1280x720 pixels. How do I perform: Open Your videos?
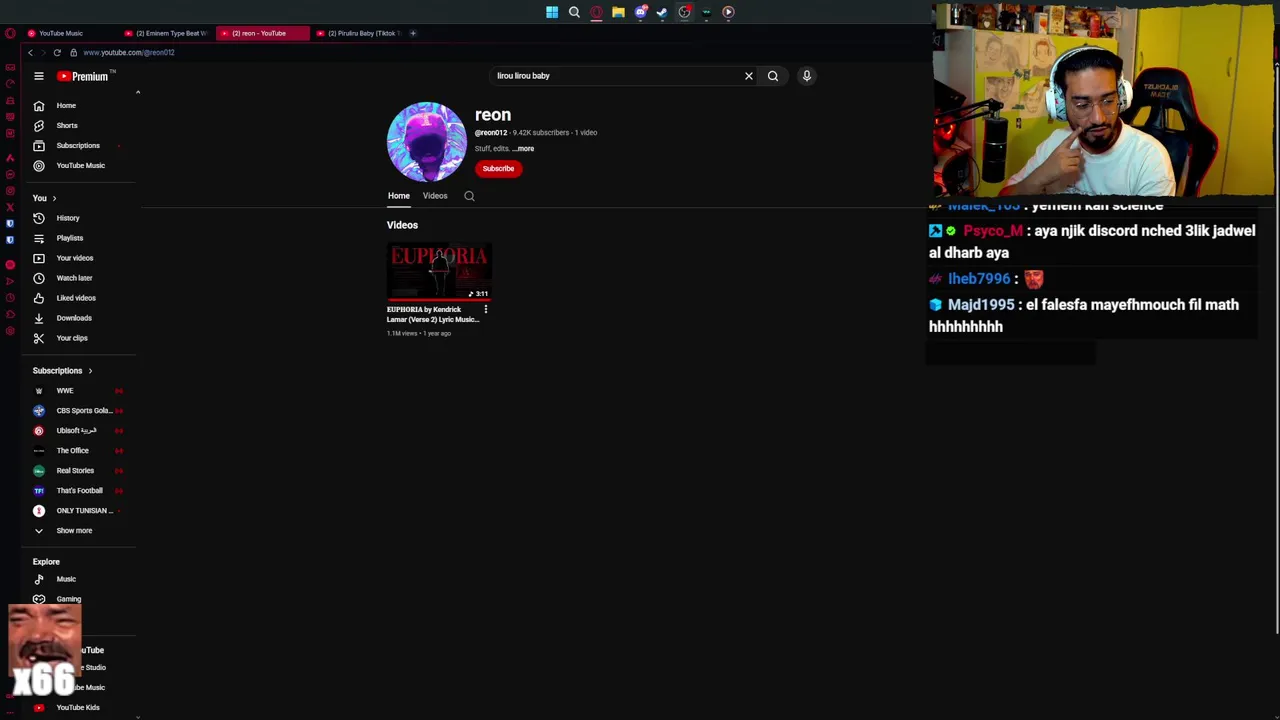(x=74, y=258)
